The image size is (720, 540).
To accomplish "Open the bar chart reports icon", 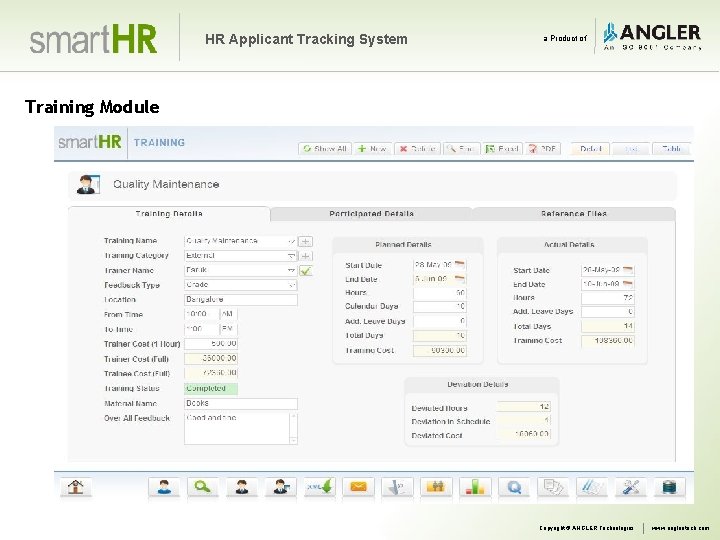I will coord(475,487).
